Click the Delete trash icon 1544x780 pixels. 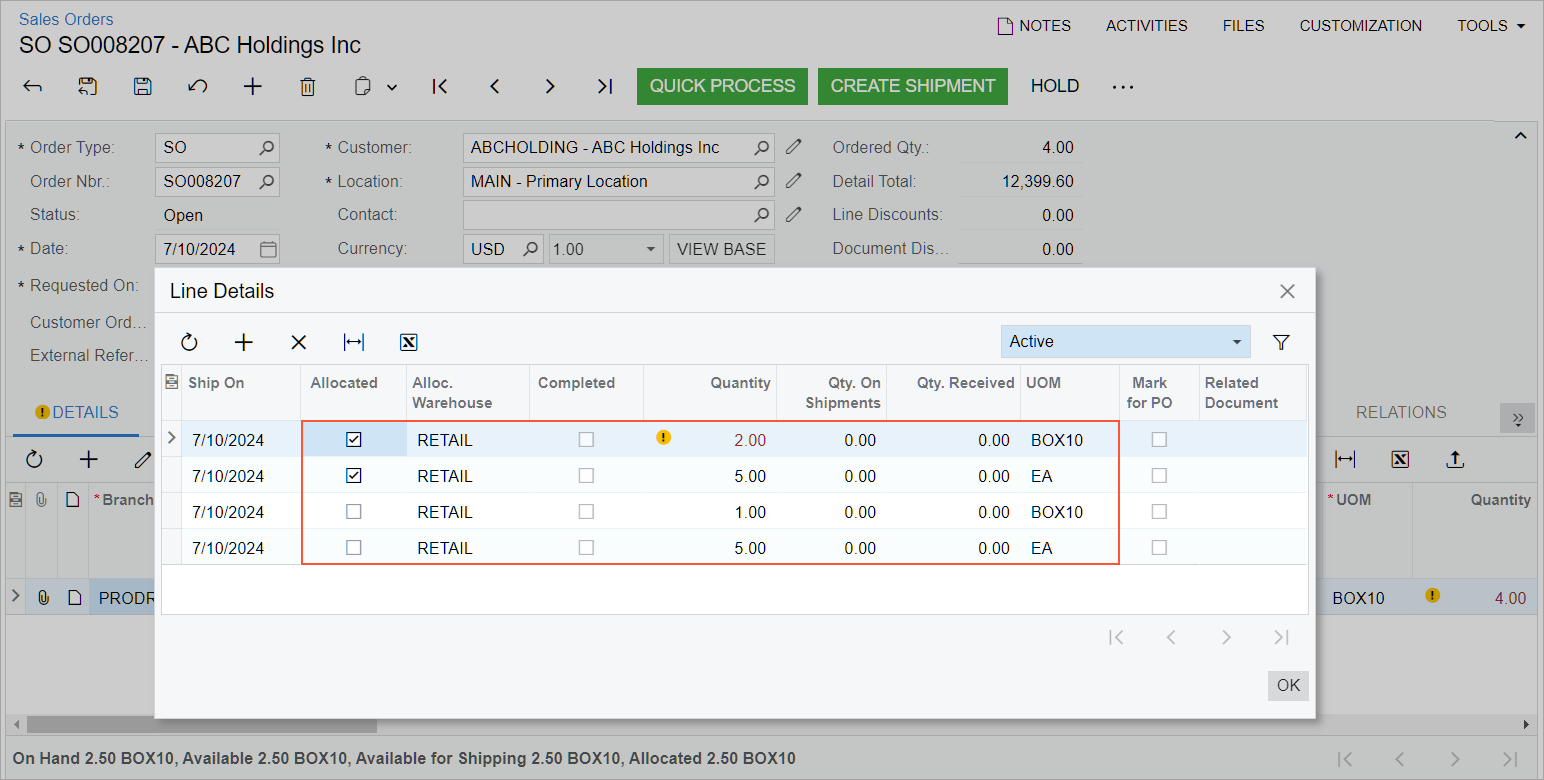tap(308, 86)
